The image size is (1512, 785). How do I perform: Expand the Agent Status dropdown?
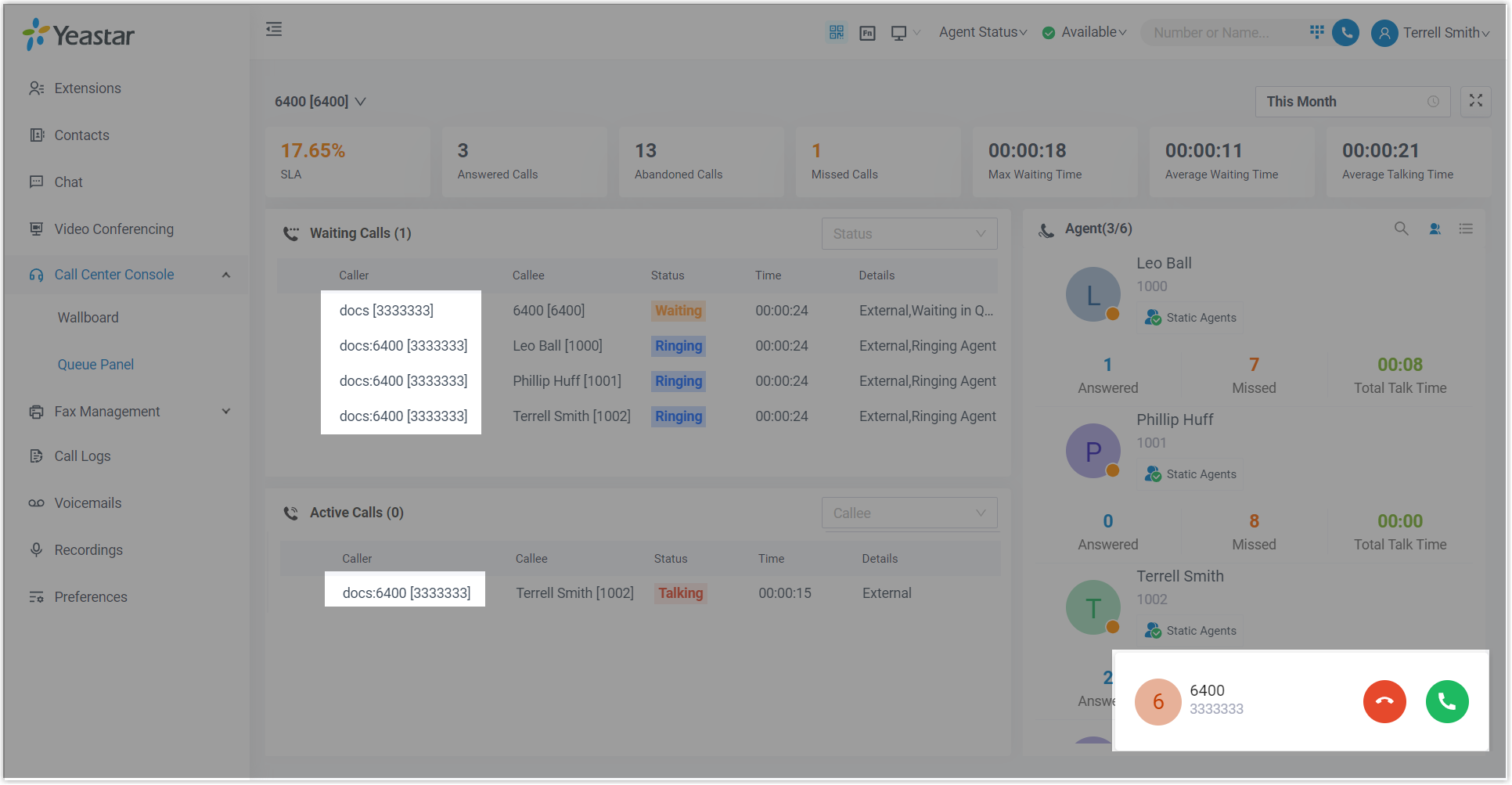click(982, 32)
